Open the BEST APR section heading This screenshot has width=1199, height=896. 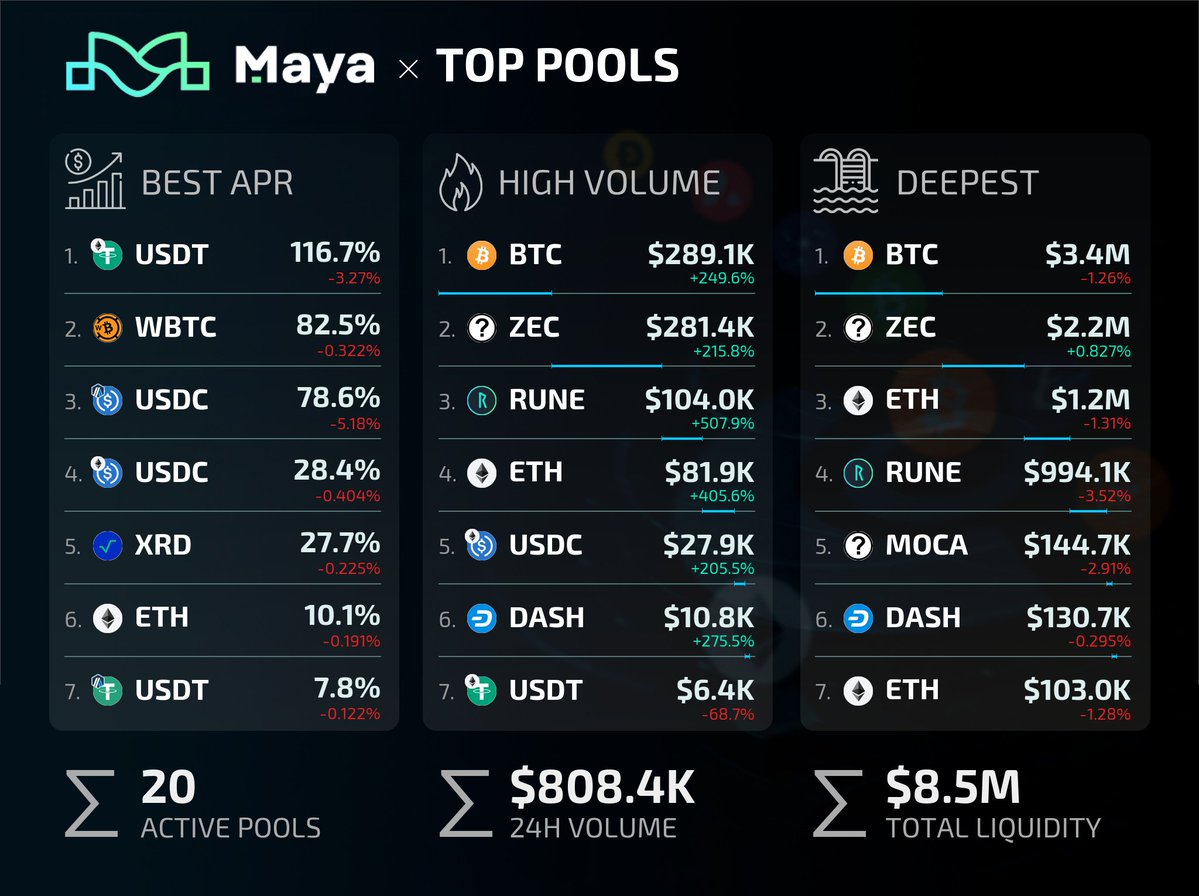(217, 183)
